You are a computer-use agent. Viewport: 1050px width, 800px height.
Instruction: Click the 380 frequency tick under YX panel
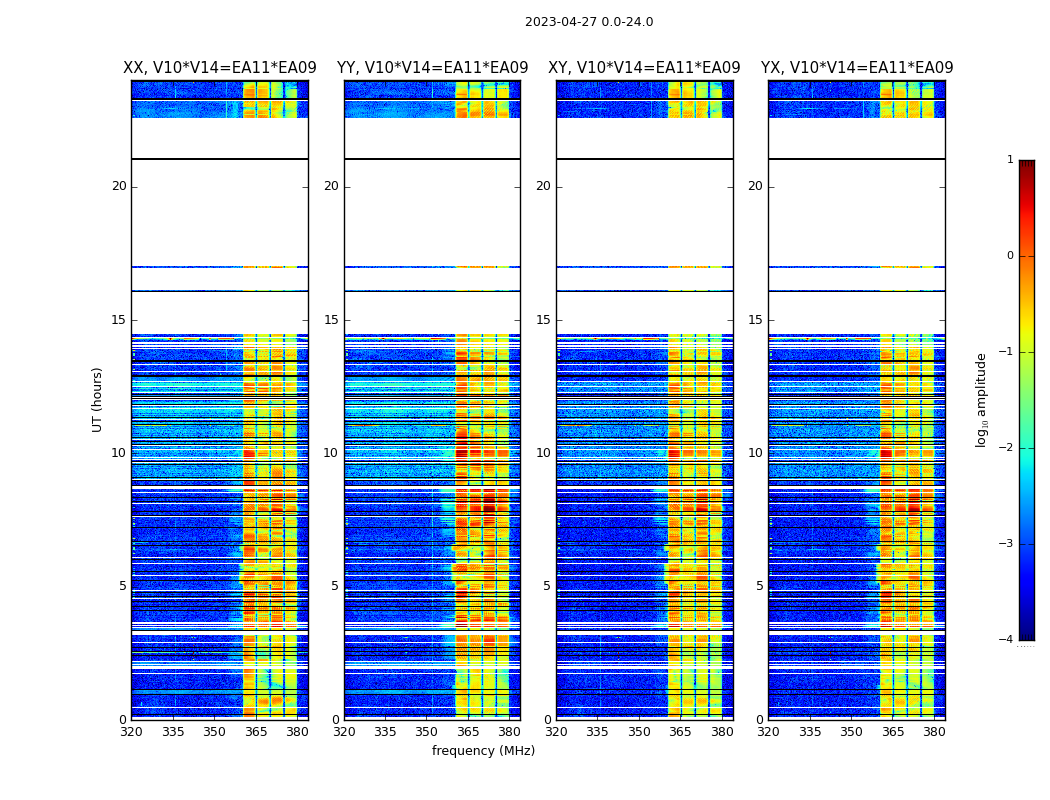click(934, 732)
